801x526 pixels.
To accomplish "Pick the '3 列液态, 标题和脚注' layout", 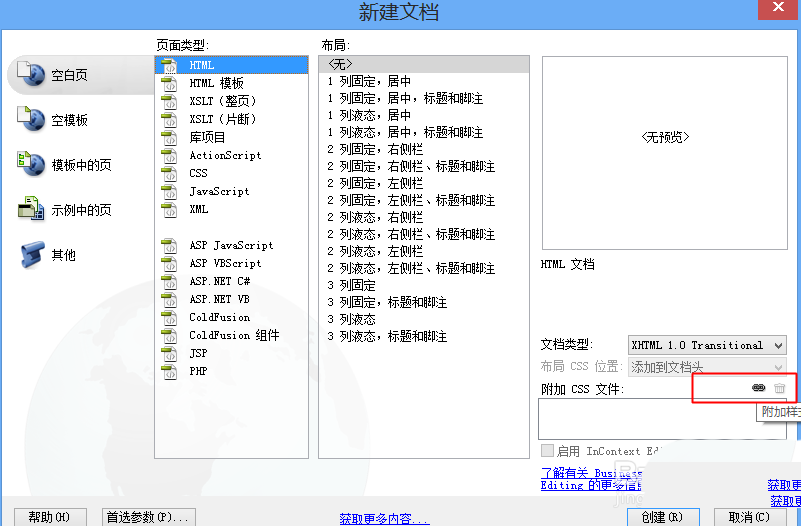I will tap(387, 336).
